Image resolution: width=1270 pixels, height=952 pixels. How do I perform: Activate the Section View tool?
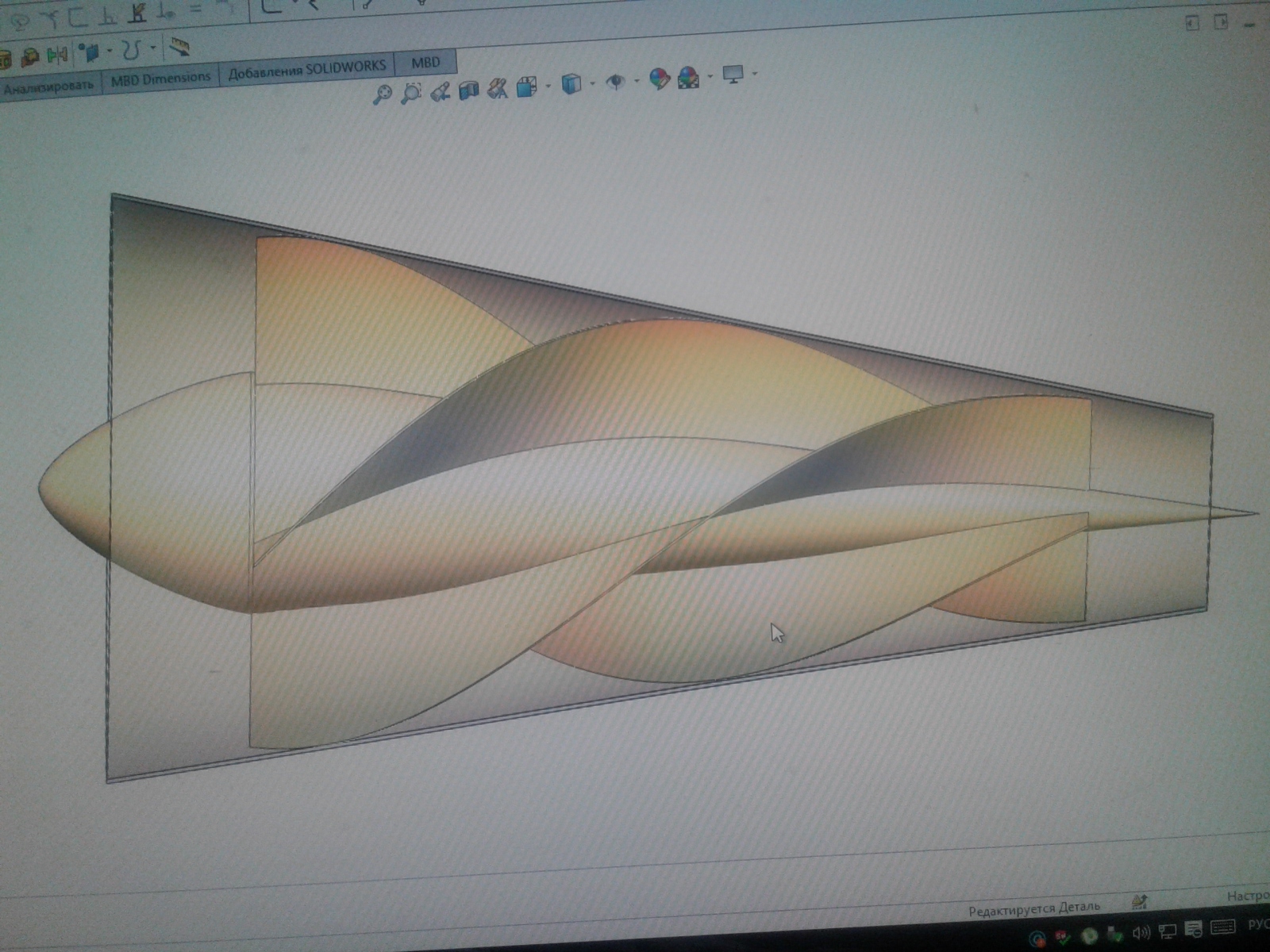[469, 90]
